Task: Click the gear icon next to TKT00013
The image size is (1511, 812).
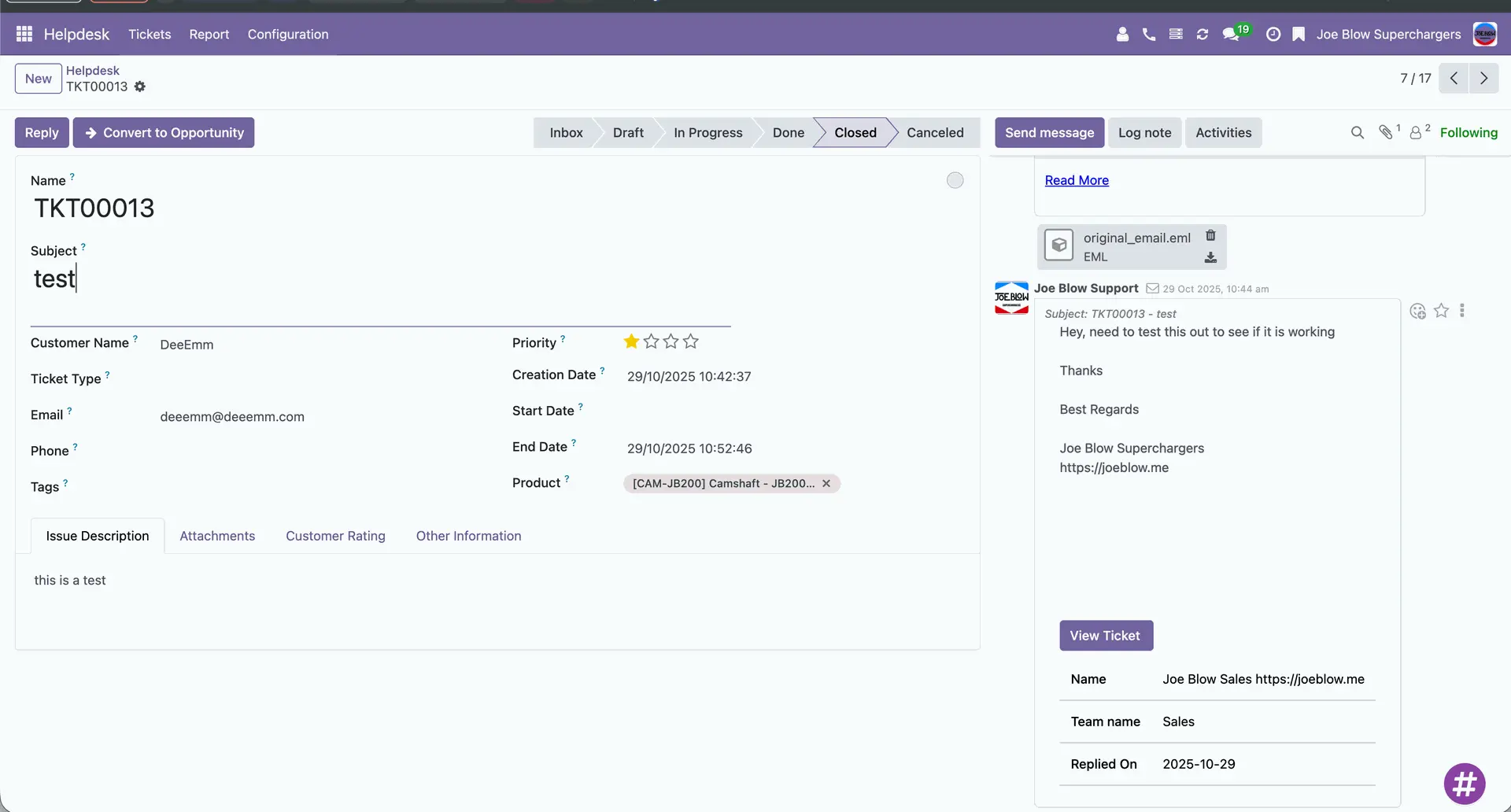Action: [x=140, y=87]
